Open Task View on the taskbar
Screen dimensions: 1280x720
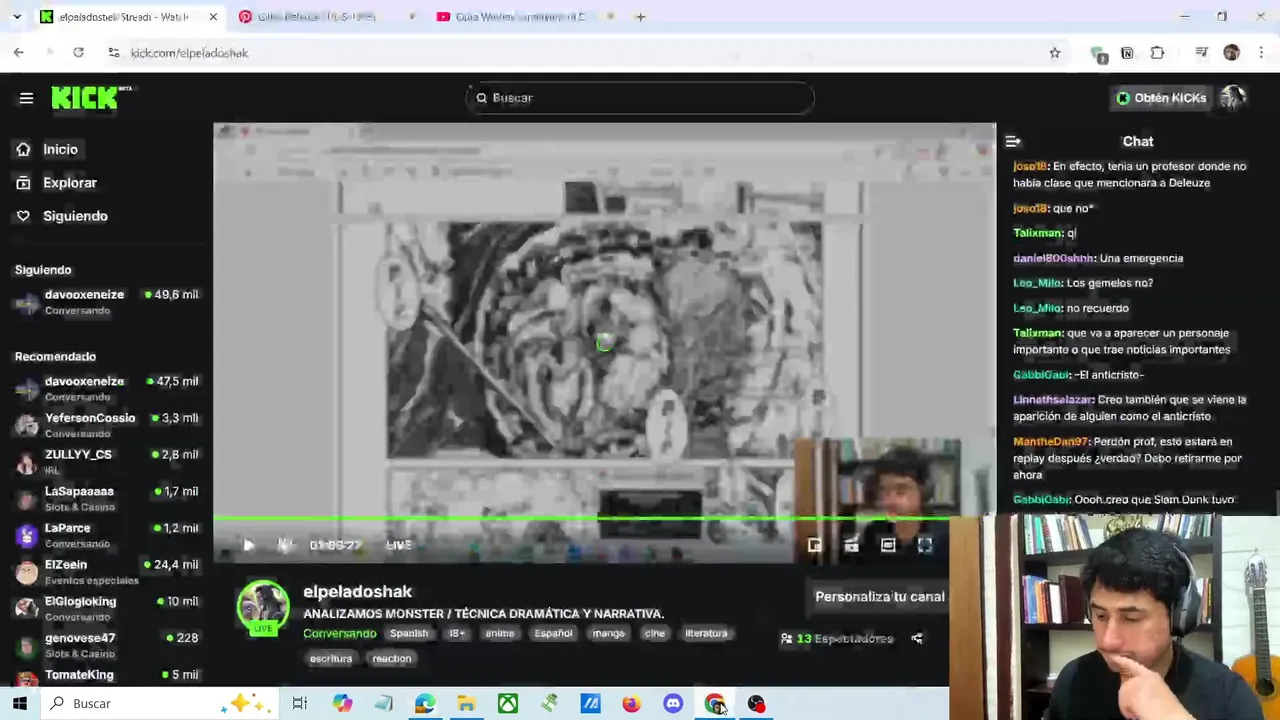point(299,704)
